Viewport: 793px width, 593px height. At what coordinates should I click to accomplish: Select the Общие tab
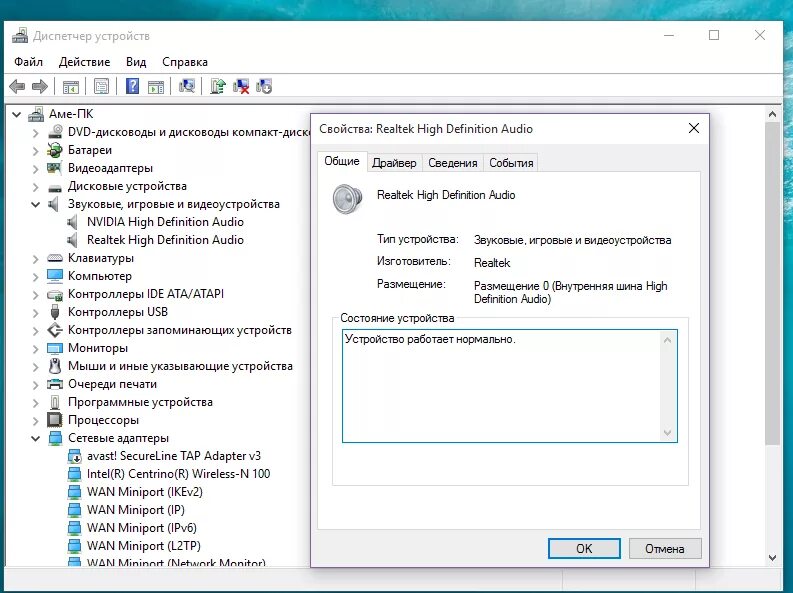342,161
